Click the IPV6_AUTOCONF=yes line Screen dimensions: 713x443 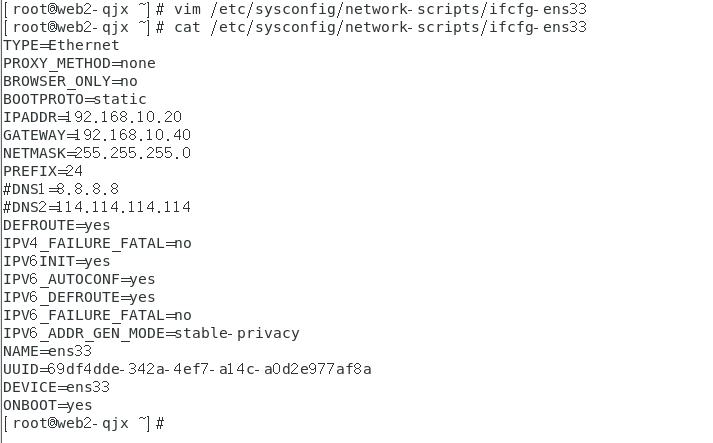click(x=79, y=279)
